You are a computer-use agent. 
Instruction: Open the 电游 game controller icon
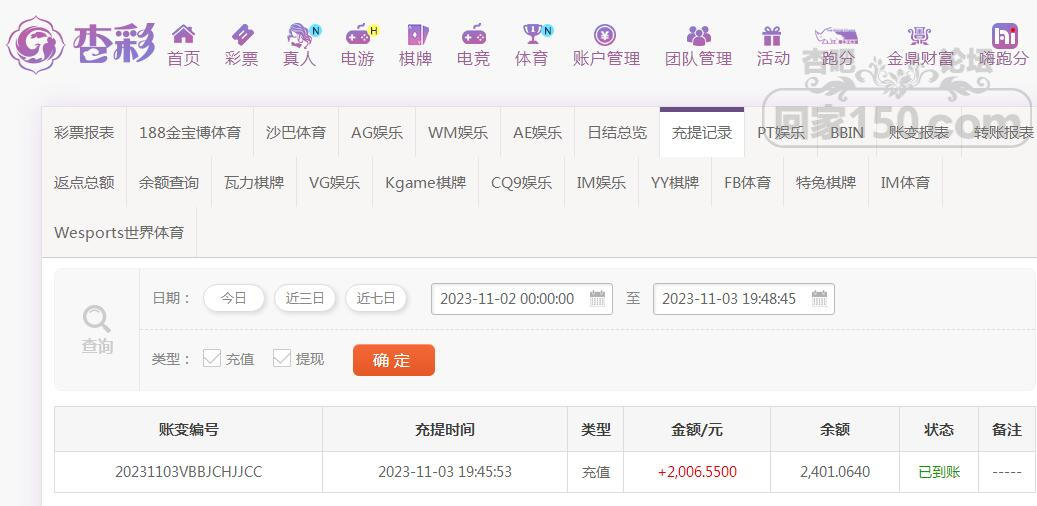(x=357, y=36)
